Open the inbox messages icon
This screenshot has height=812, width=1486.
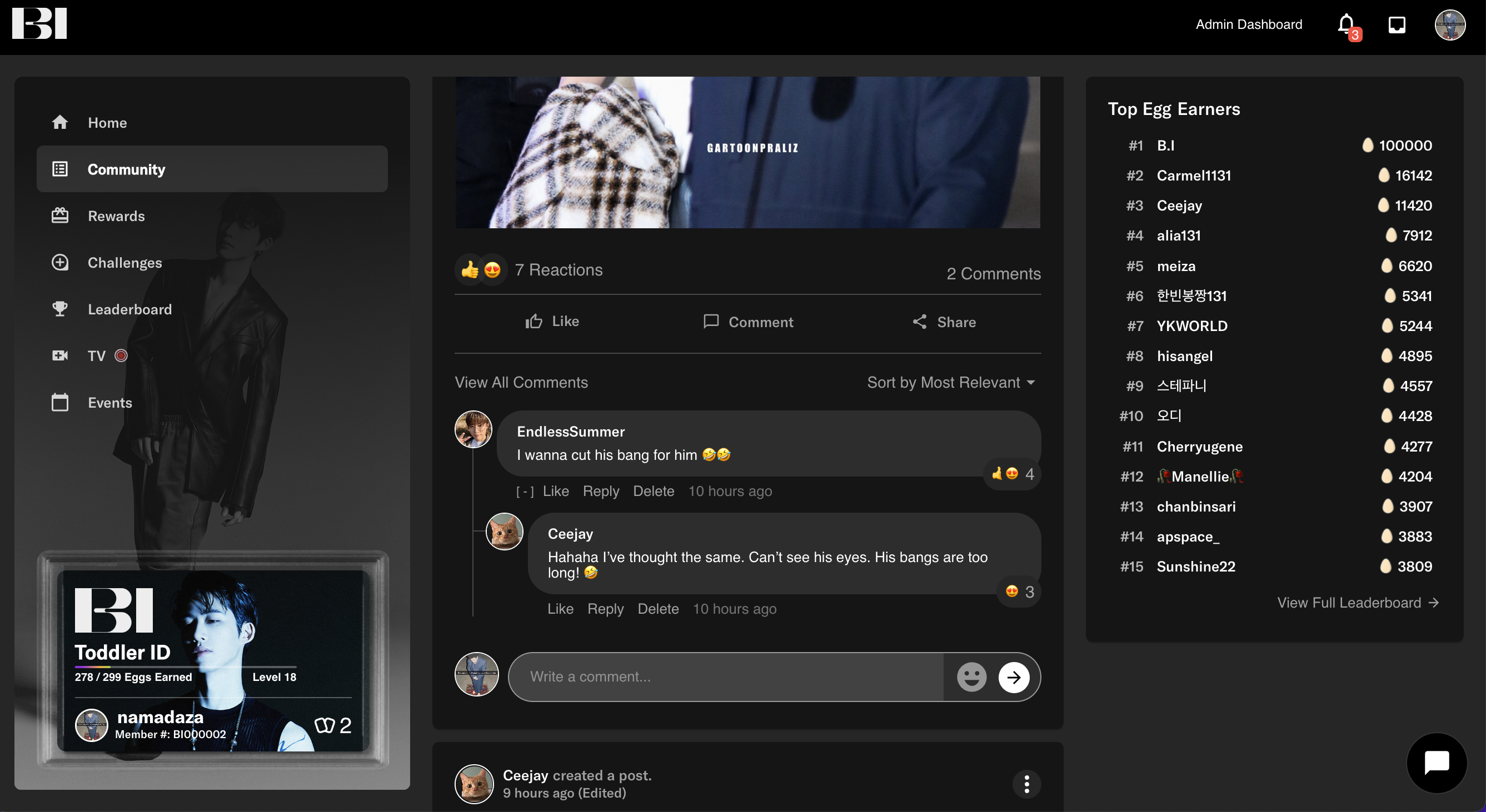pos(1397,25)
